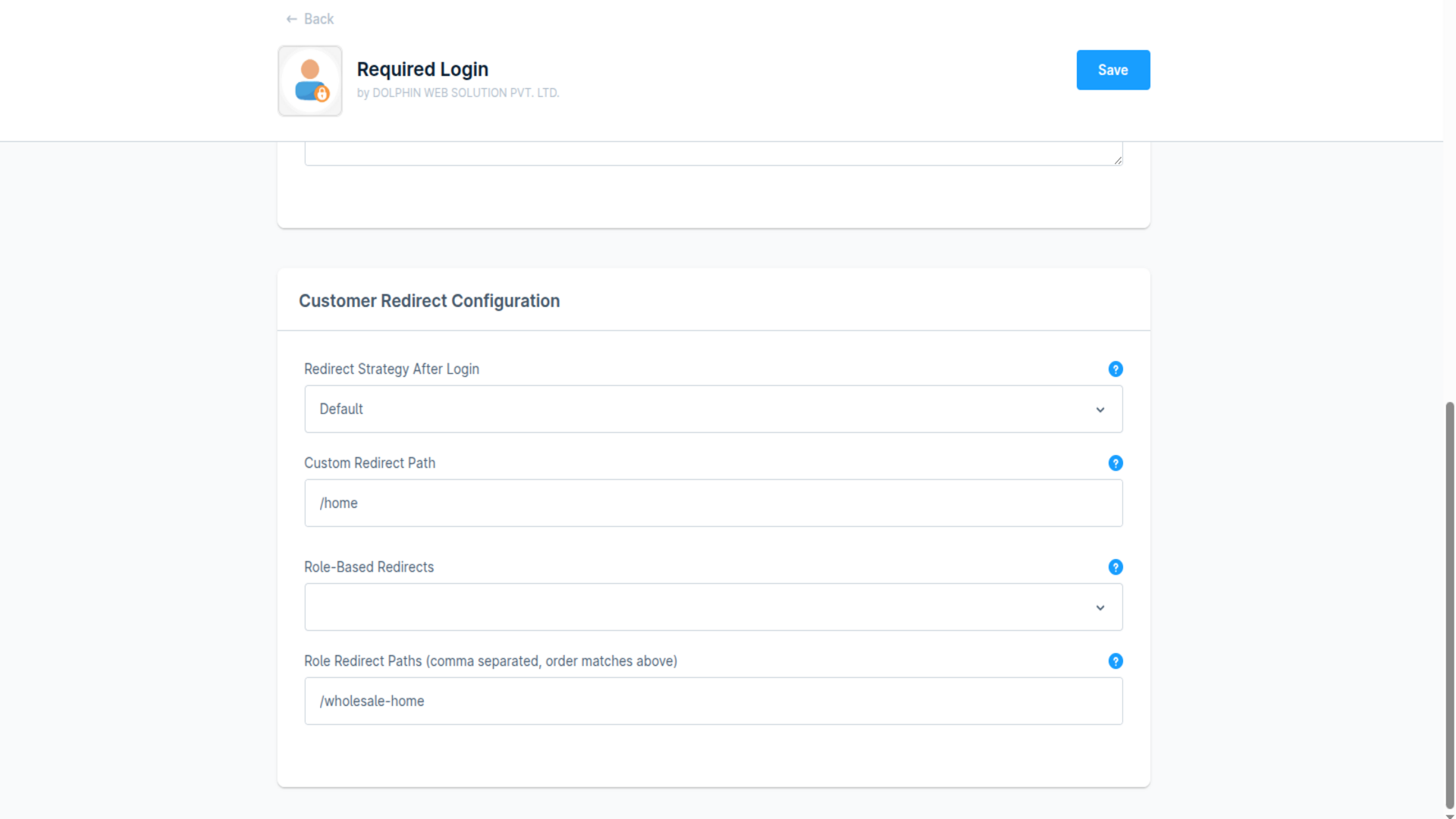Expand the Role-Based Redirects dropdown
The height and width of the screenshot is (819, 1456).
pyautogui.click(x=713, y=607)
